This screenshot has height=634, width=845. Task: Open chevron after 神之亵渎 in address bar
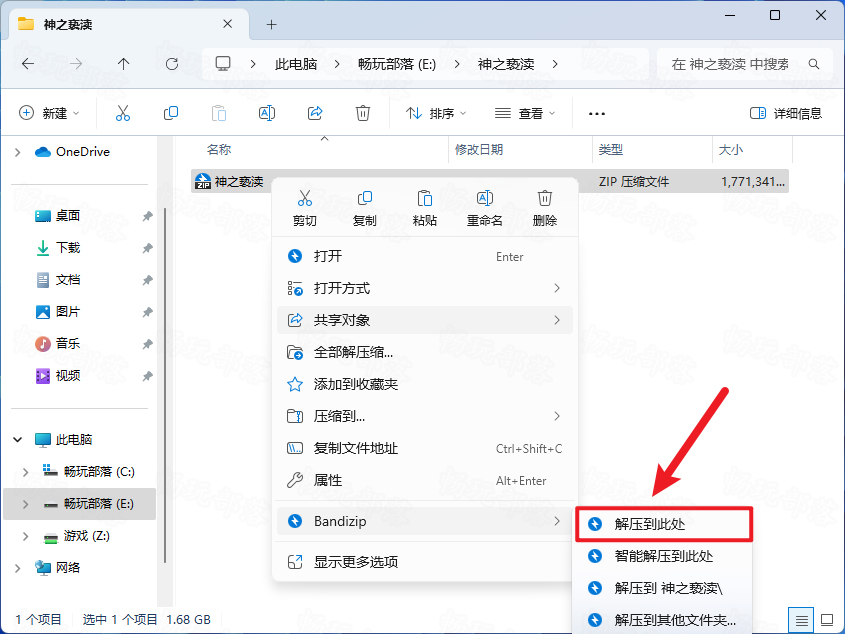555,64
